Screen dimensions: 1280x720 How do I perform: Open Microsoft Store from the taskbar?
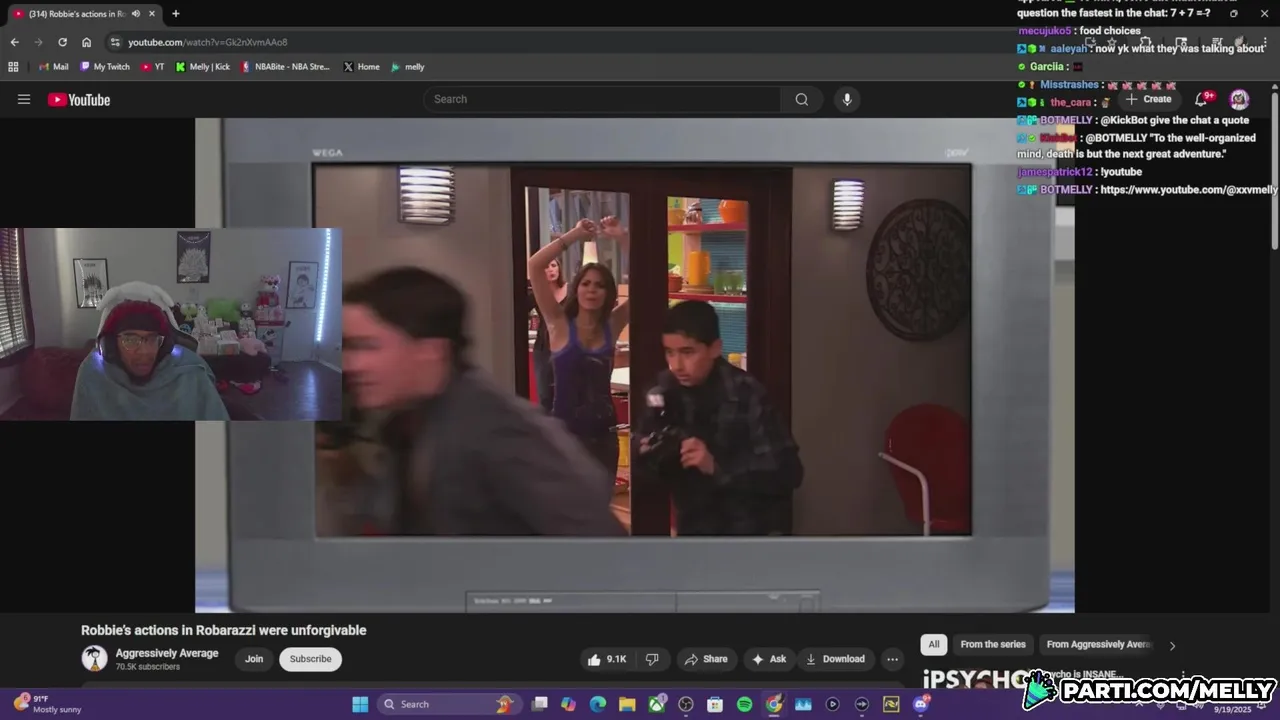[715, 704]
